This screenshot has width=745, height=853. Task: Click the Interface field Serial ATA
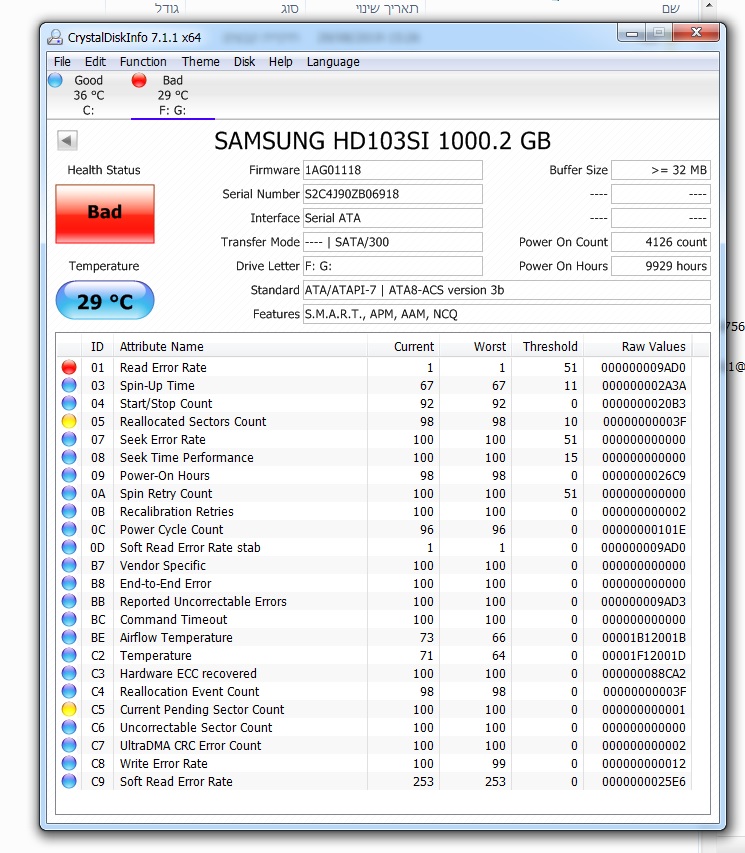[392, 218]
